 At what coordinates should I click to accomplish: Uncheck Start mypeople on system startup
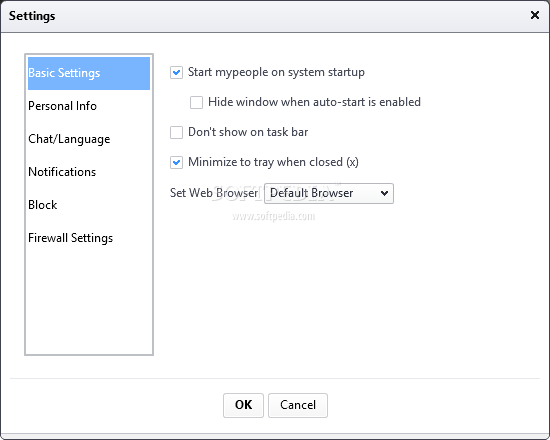coord(176,73)
